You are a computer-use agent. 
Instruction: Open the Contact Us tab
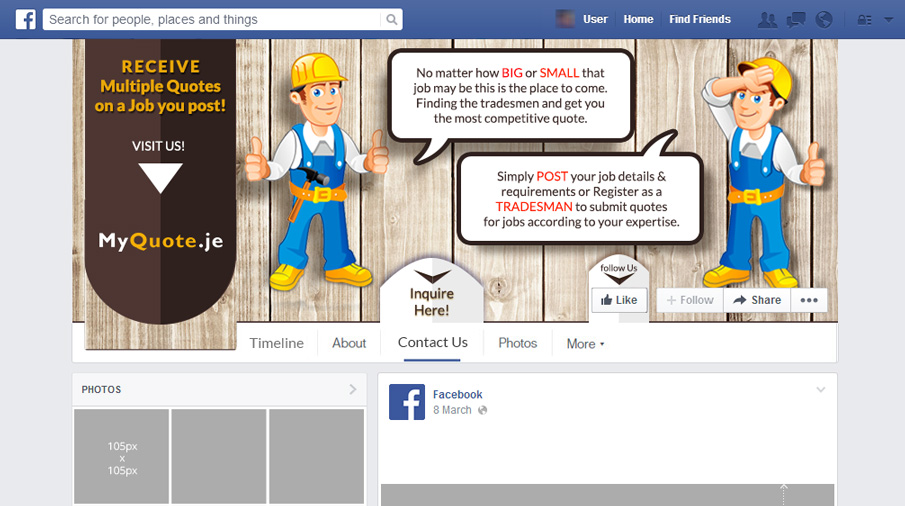432,343
